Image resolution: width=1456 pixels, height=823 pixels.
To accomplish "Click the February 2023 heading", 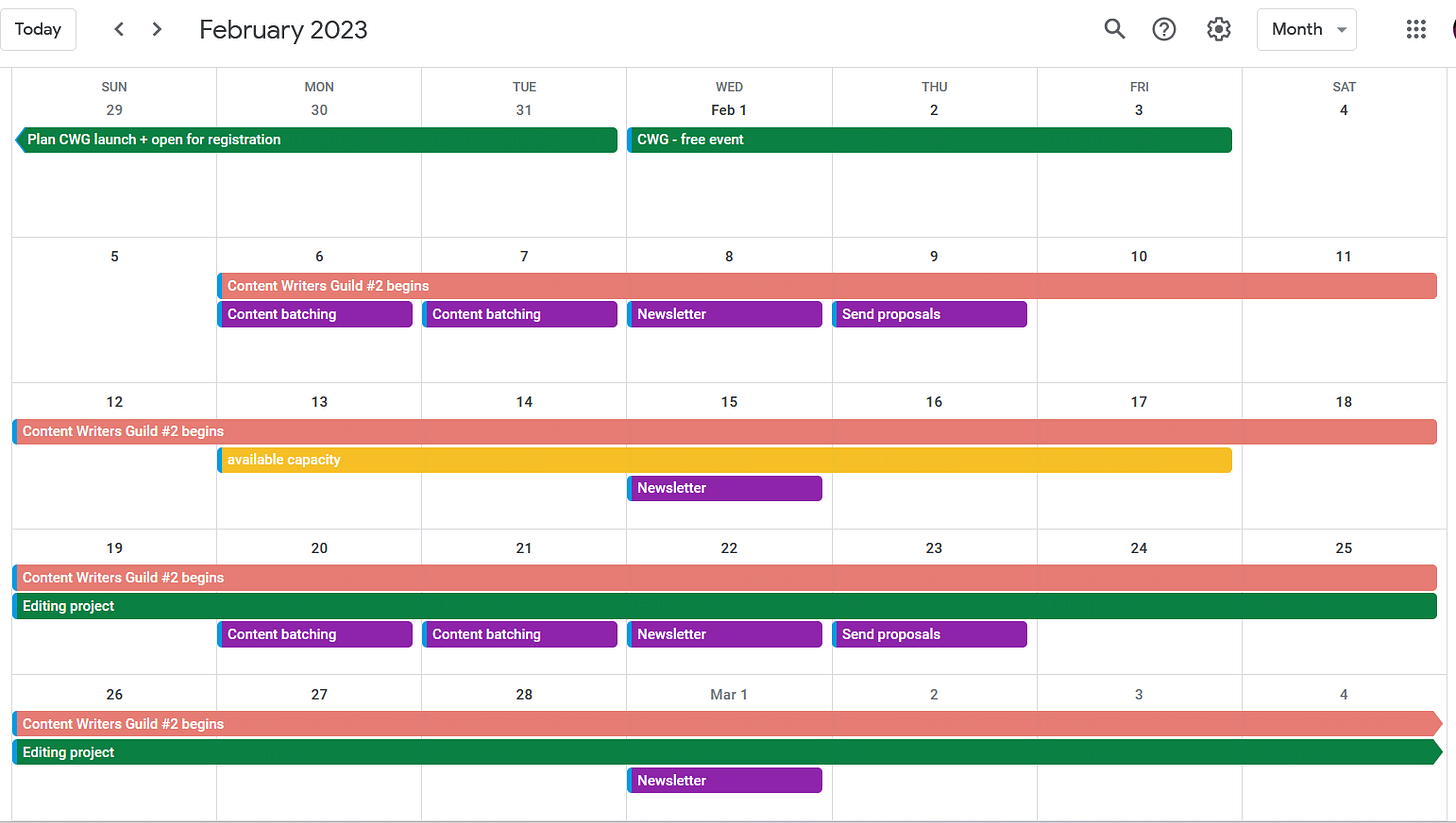I will coord(284,29).
